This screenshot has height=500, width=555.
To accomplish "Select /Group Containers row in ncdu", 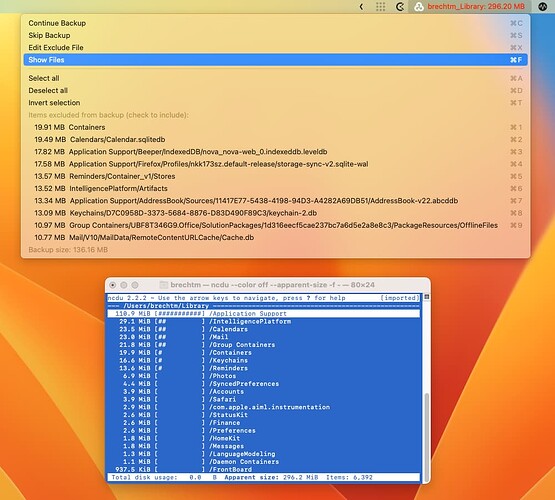I will coord(264,345).
